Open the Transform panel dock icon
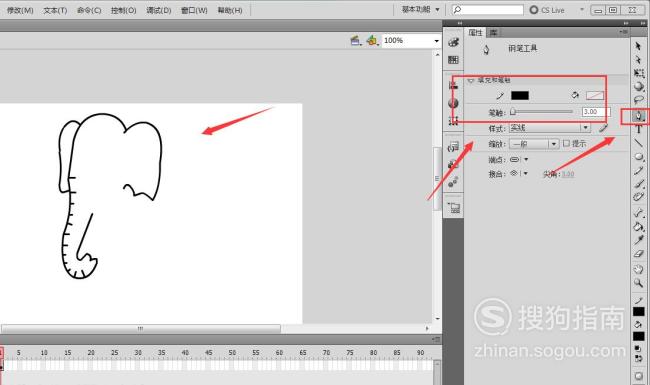The image size is (650, 385). point(454,121)
